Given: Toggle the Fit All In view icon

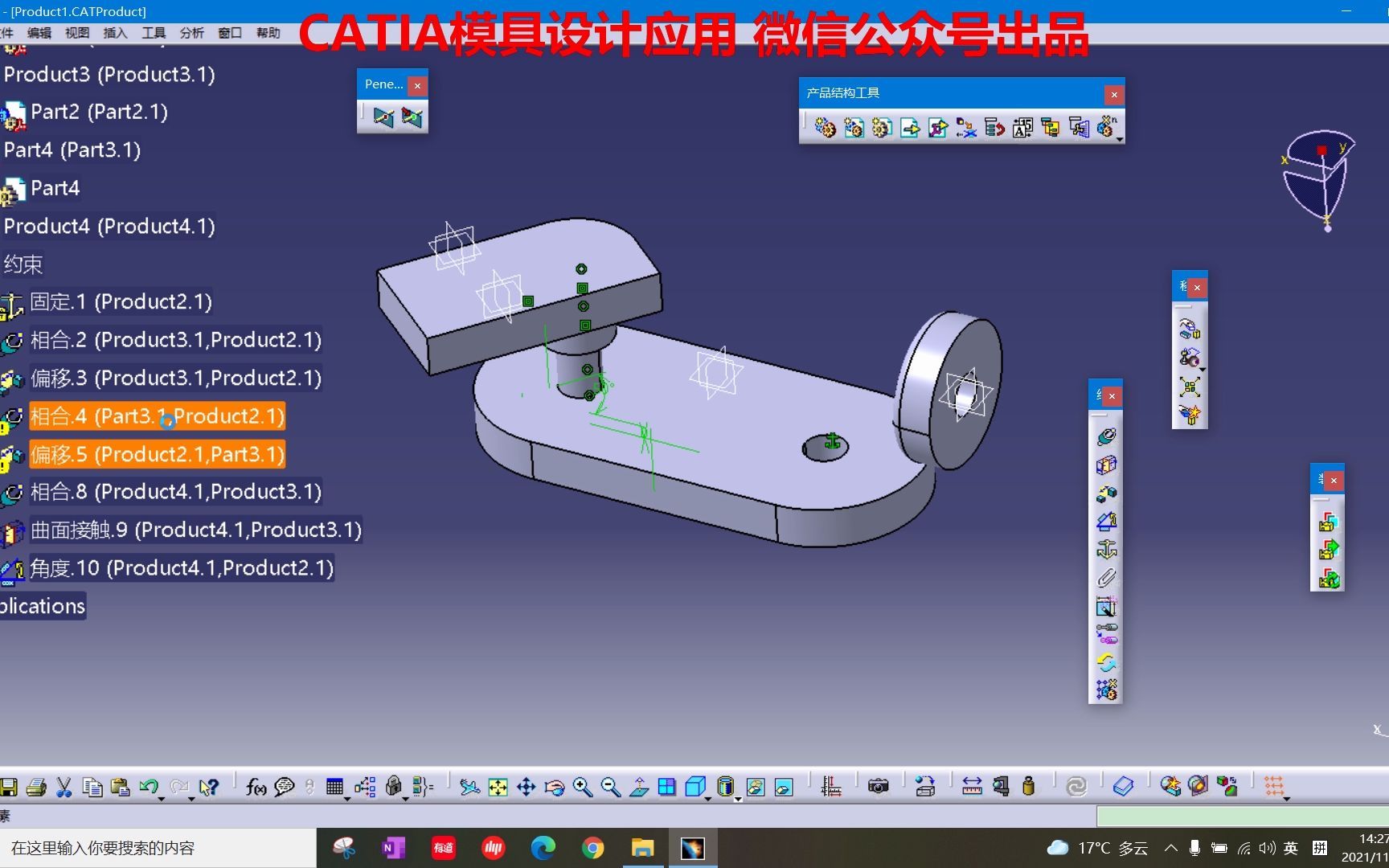Looking at the screenshot, I should 498,787.
